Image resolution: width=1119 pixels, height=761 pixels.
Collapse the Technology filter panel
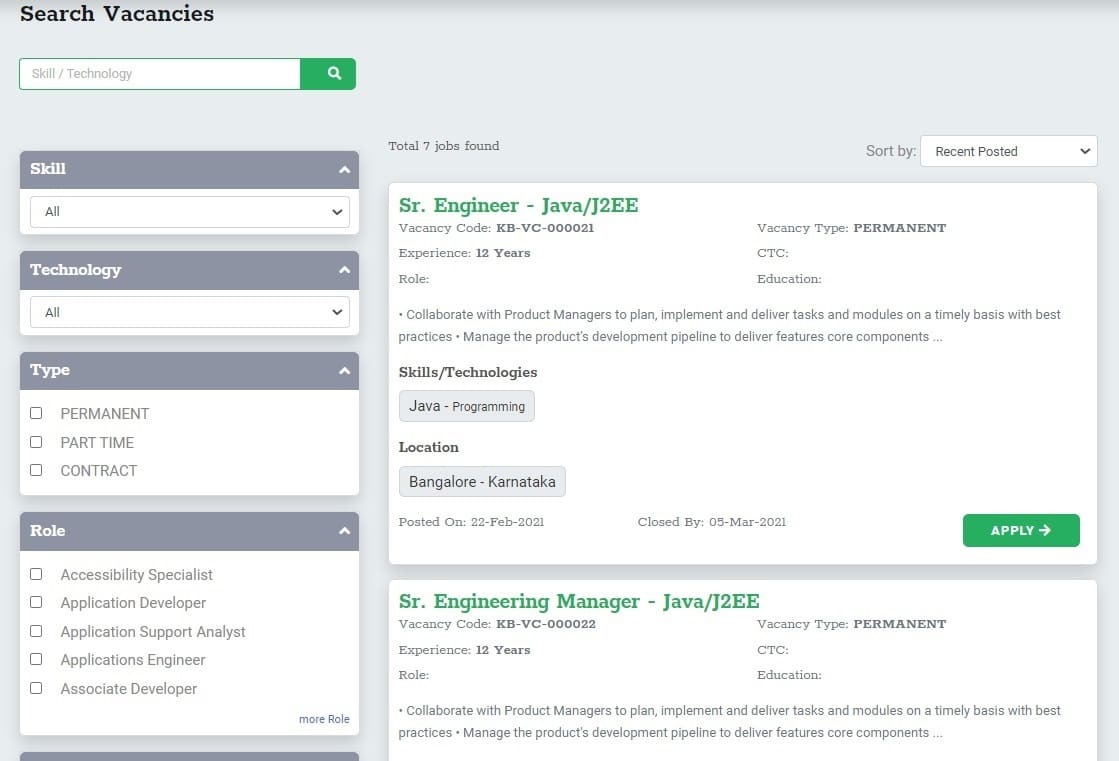(x=344, y=270)
